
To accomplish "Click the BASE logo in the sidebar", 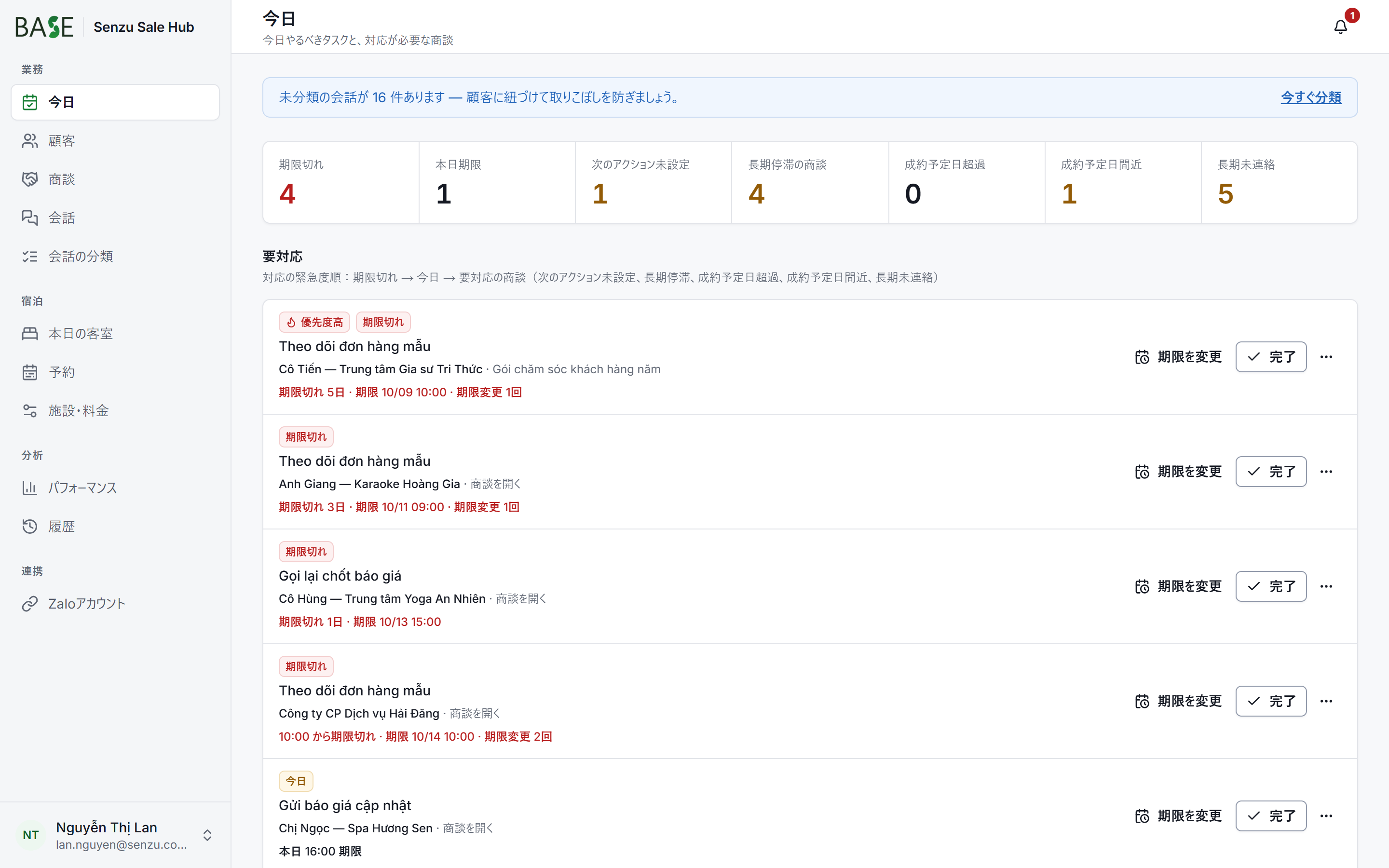I will tap(44, 27).
